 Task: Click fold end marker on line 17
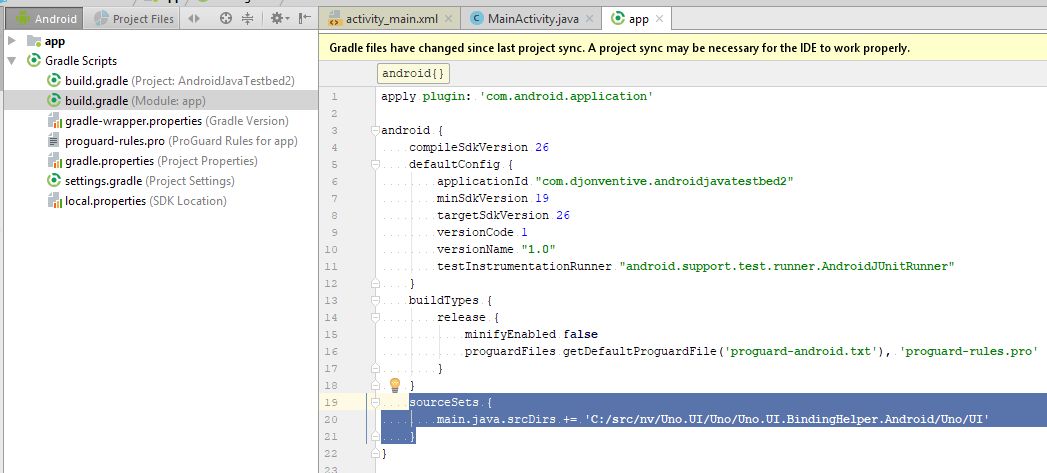(375, 368)
